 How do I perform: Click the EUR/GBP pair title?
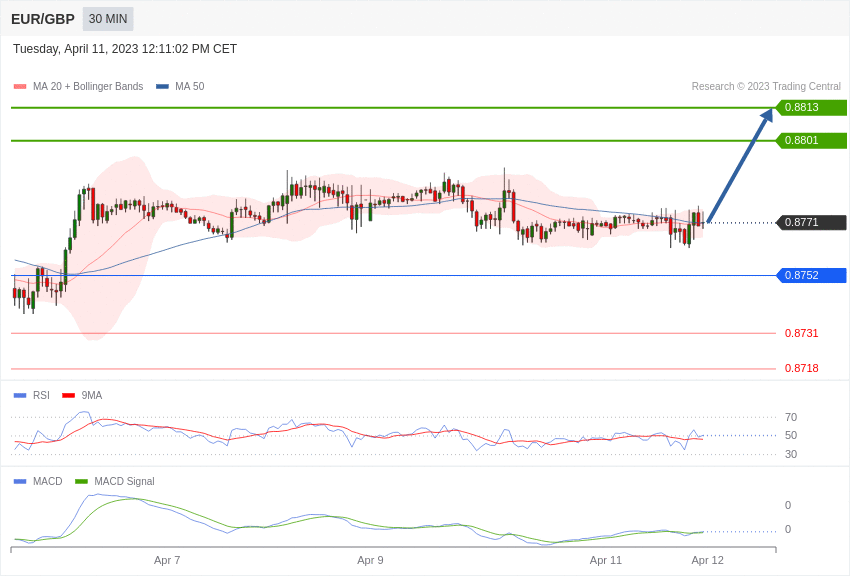43,19
